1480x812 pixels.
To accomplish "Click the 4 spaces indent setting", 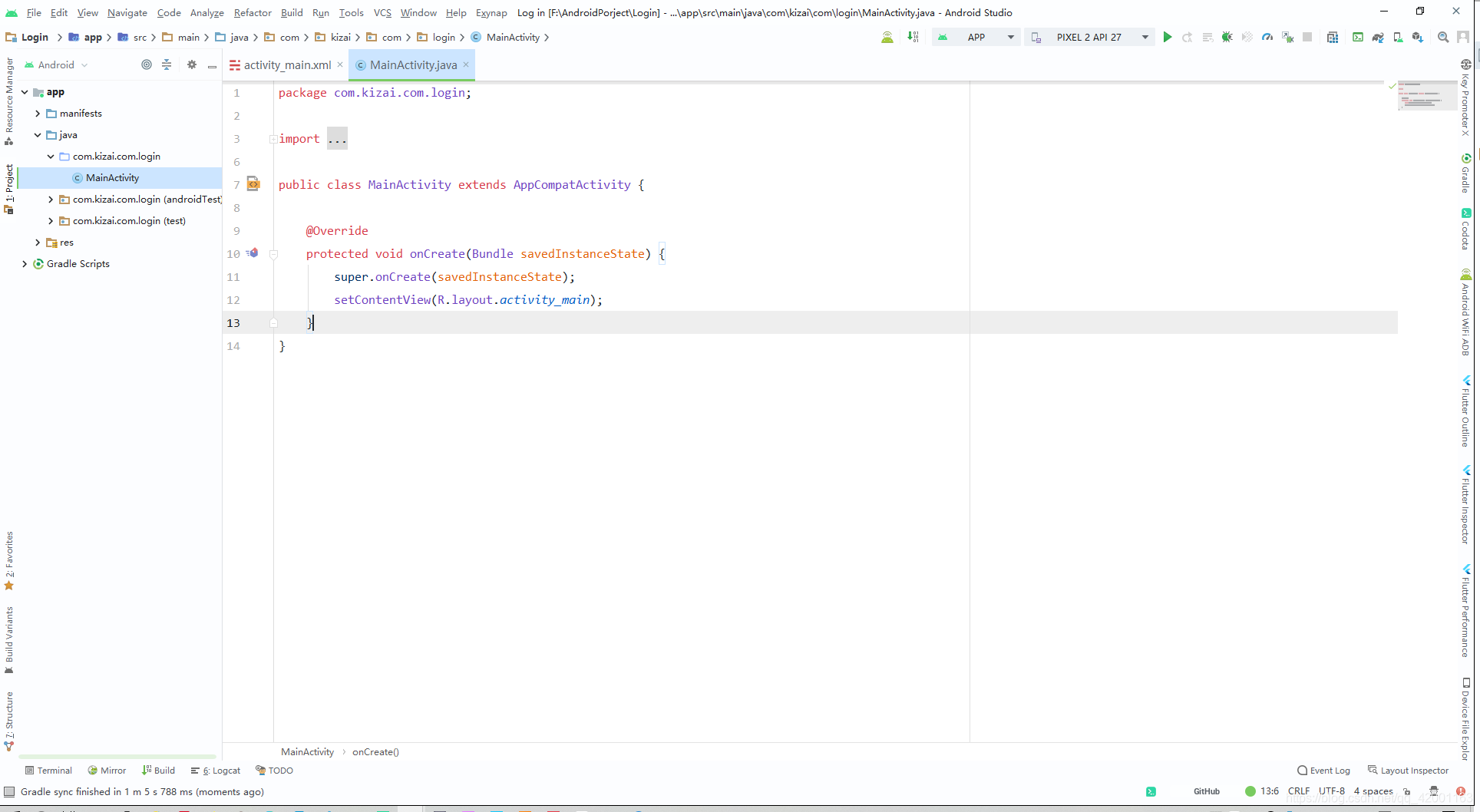I will click(1373, 791).
